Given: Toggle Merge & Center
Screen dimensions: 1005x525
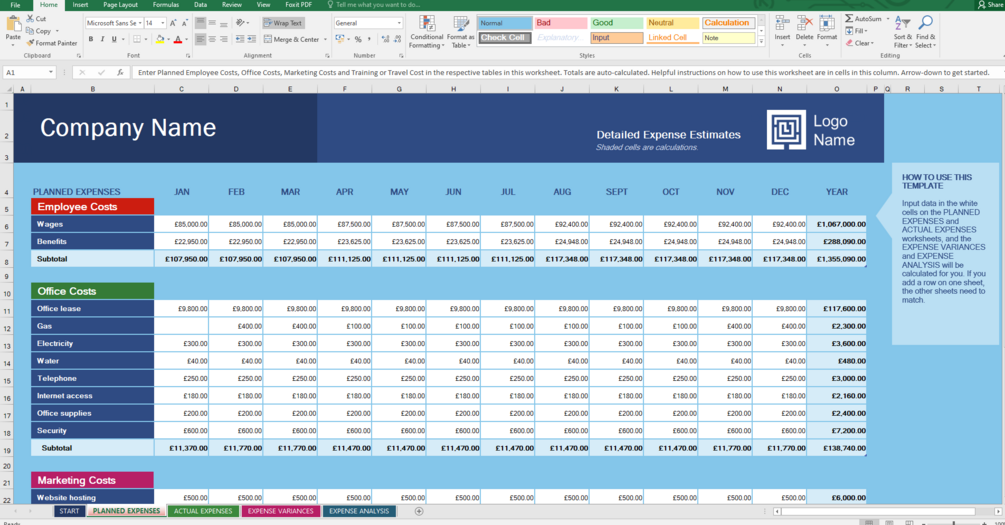Looking at the screenshot, I should tap(292, 39).
